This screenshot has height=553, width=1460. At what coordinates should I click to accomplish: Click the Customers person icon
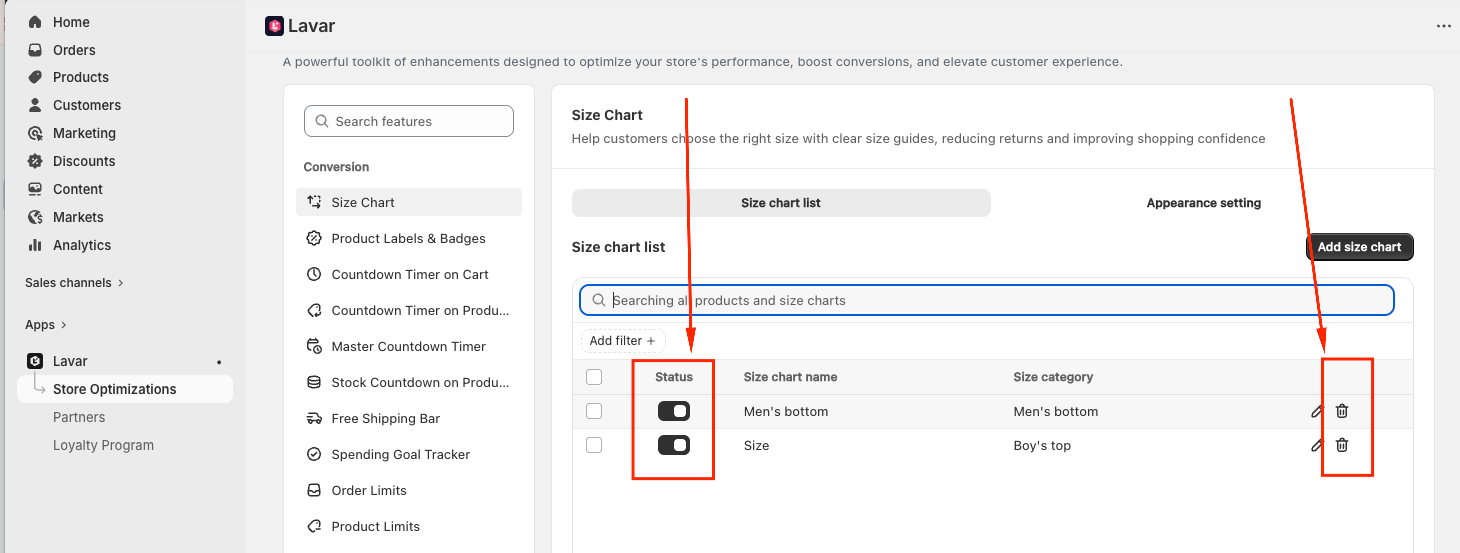pos(35,105)
